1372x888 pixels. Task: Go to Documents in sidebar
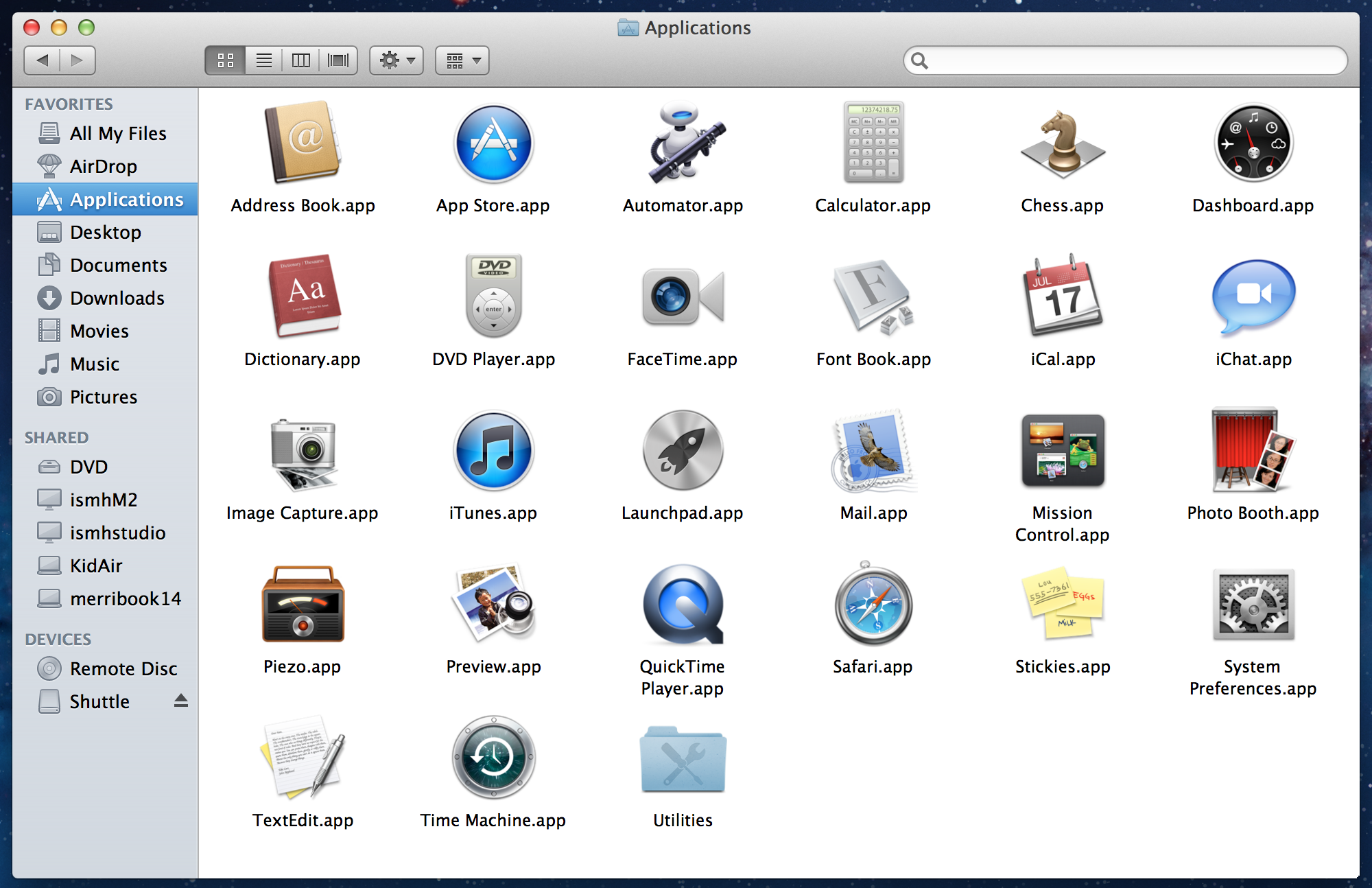pyautogui.click(x=105, y=265)
